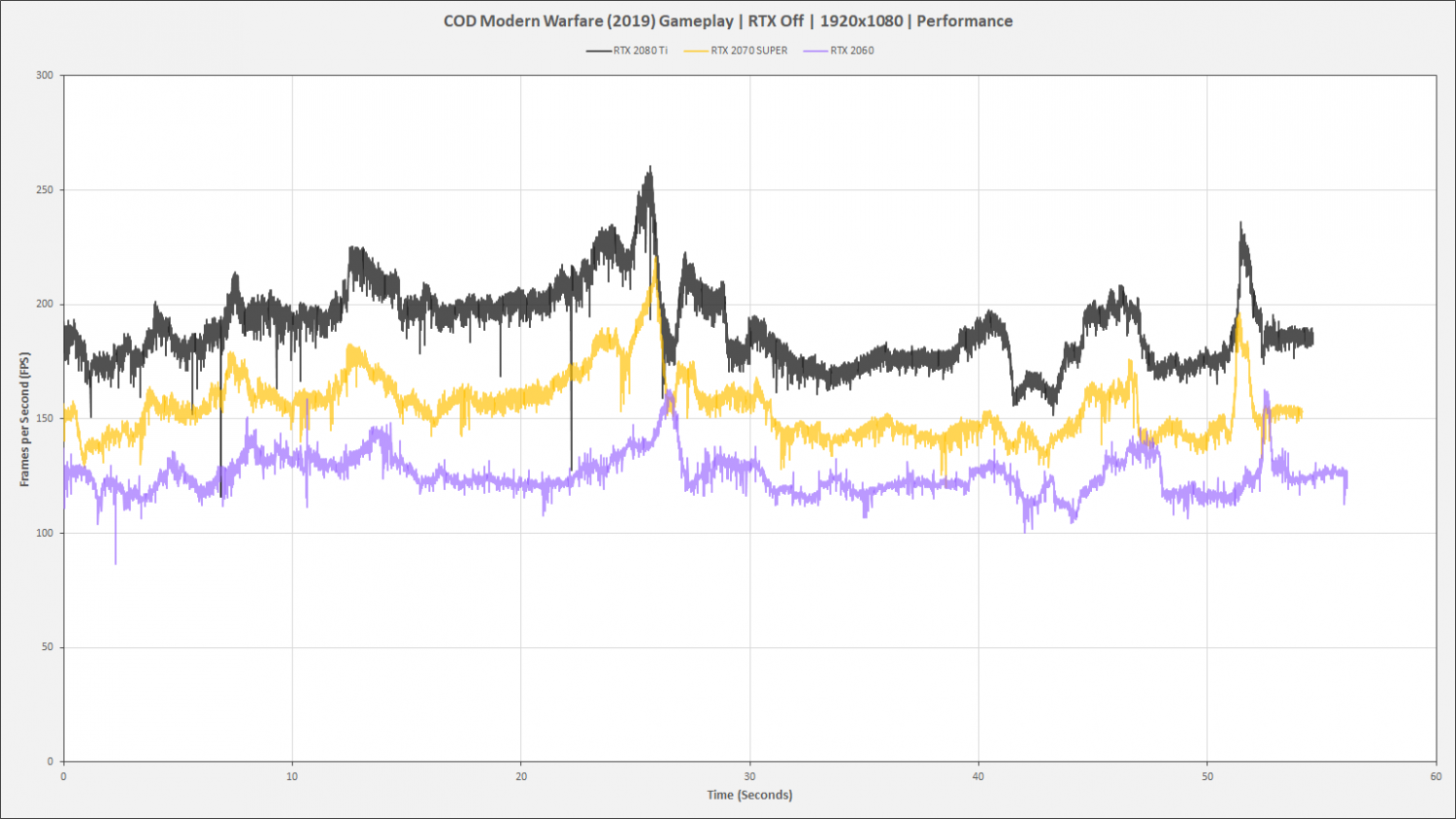Click the 10 second tick label

(292, 776)
